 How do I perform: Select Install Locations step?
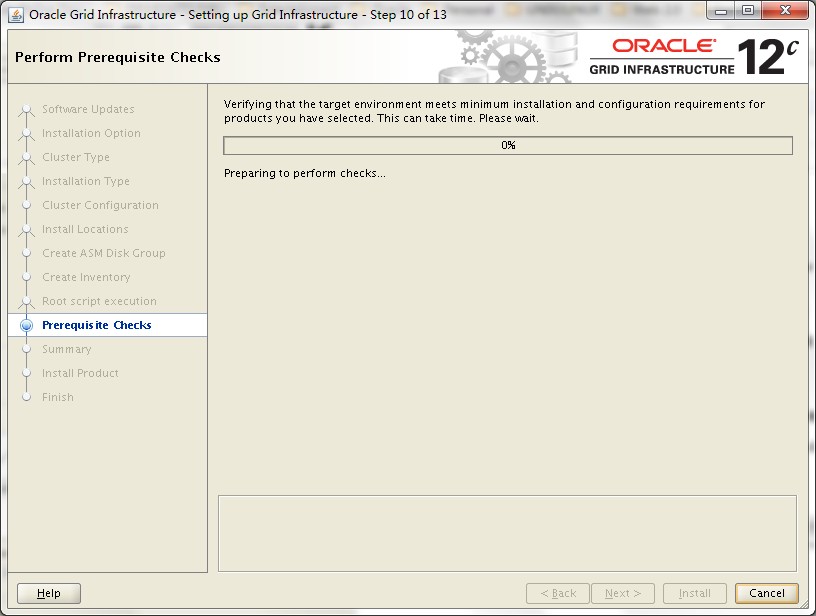[85, 229]
